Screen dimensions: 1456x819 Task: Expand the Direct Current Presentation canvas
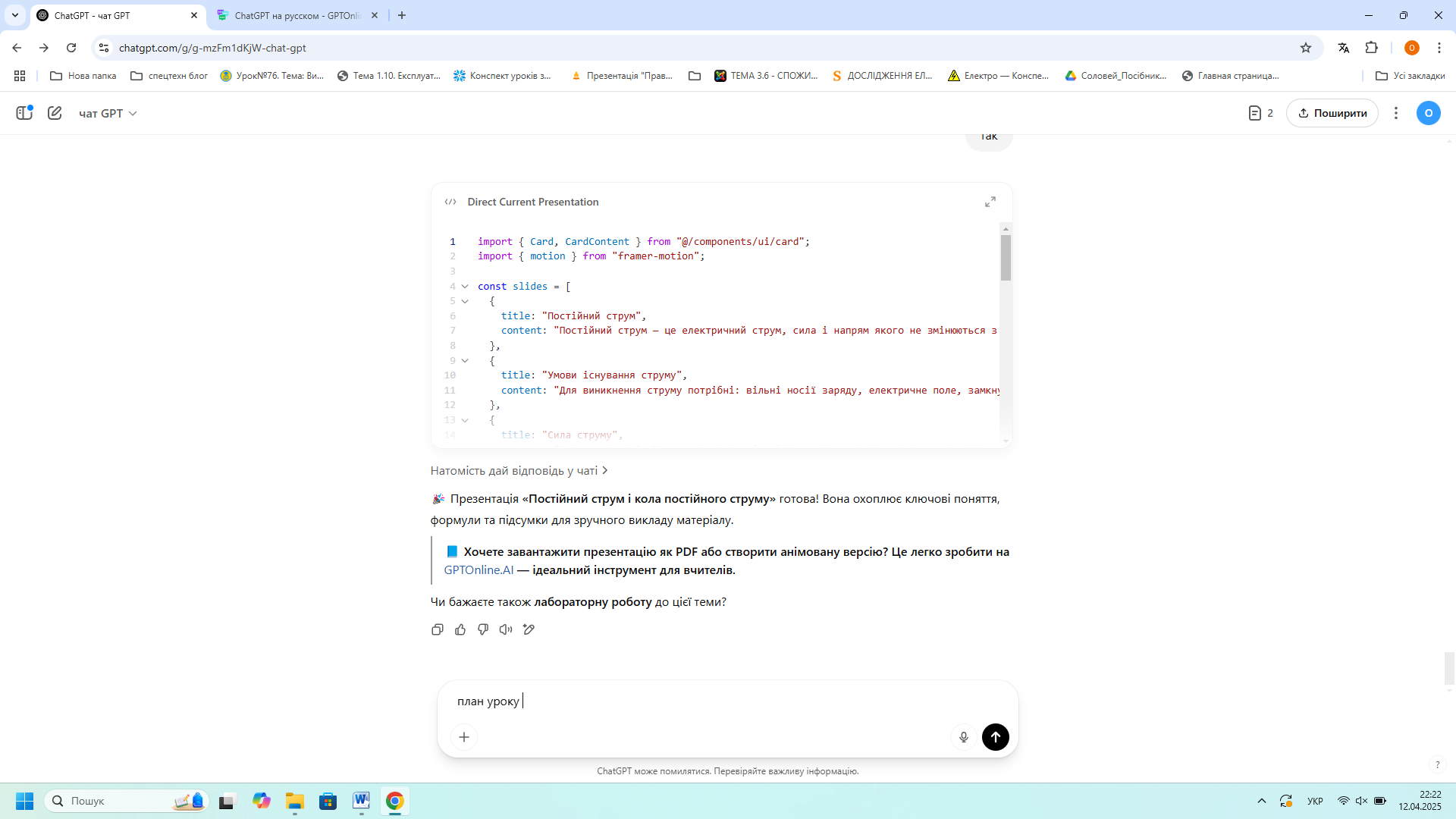pos(990,202)
